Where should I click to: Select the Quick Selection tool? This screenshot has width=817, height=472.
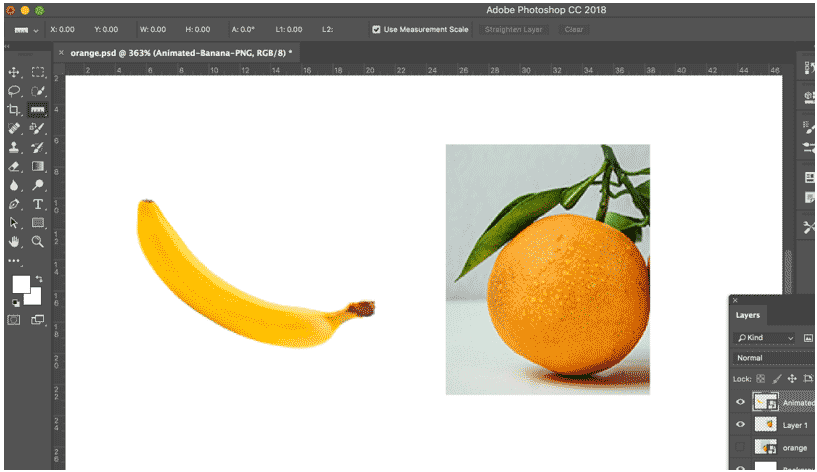click(x=38, y=91)
